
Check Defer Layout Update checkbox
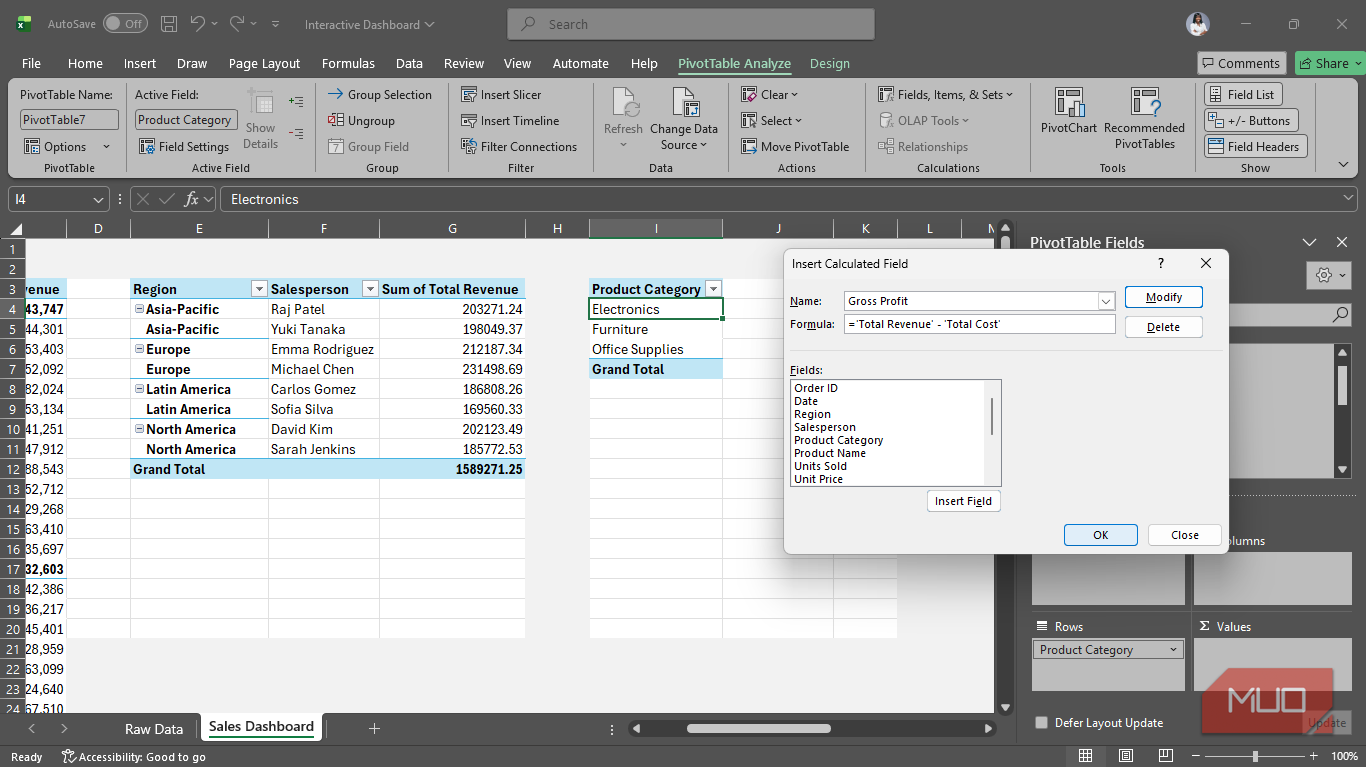click(1042, 723)
